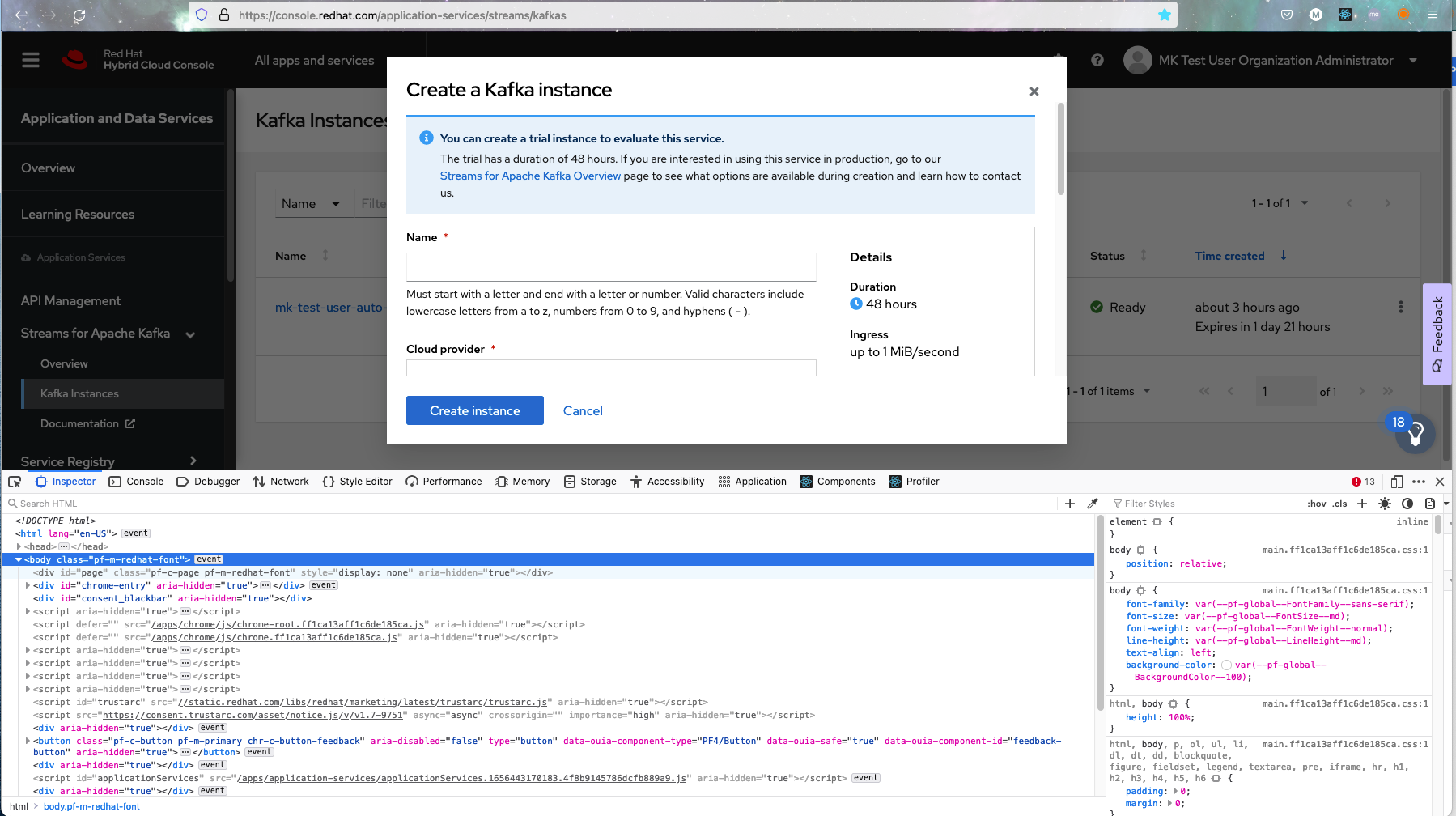Screen dimensions: 1456x816
Task: Open the React Components tab
Action: [838, 482]
